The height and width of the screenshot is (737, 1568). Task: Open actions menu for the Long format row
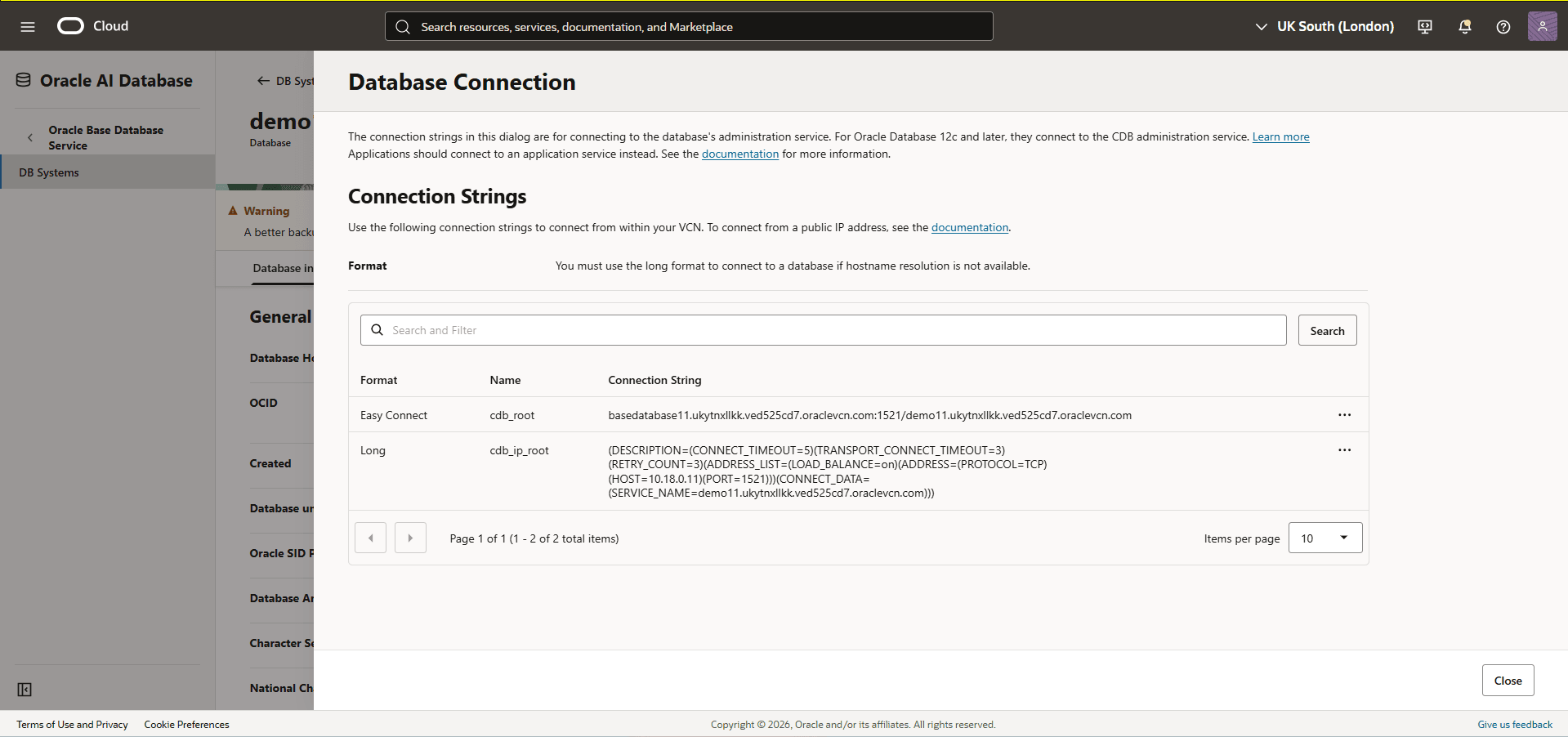click(1344, 450)
